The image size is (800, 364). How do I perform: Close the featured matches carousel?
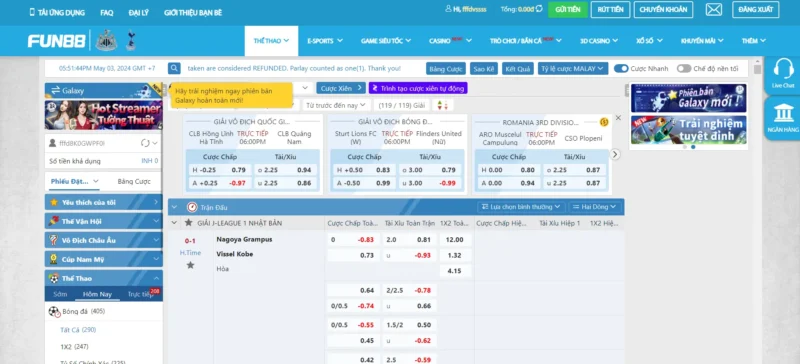coord(618,118)
